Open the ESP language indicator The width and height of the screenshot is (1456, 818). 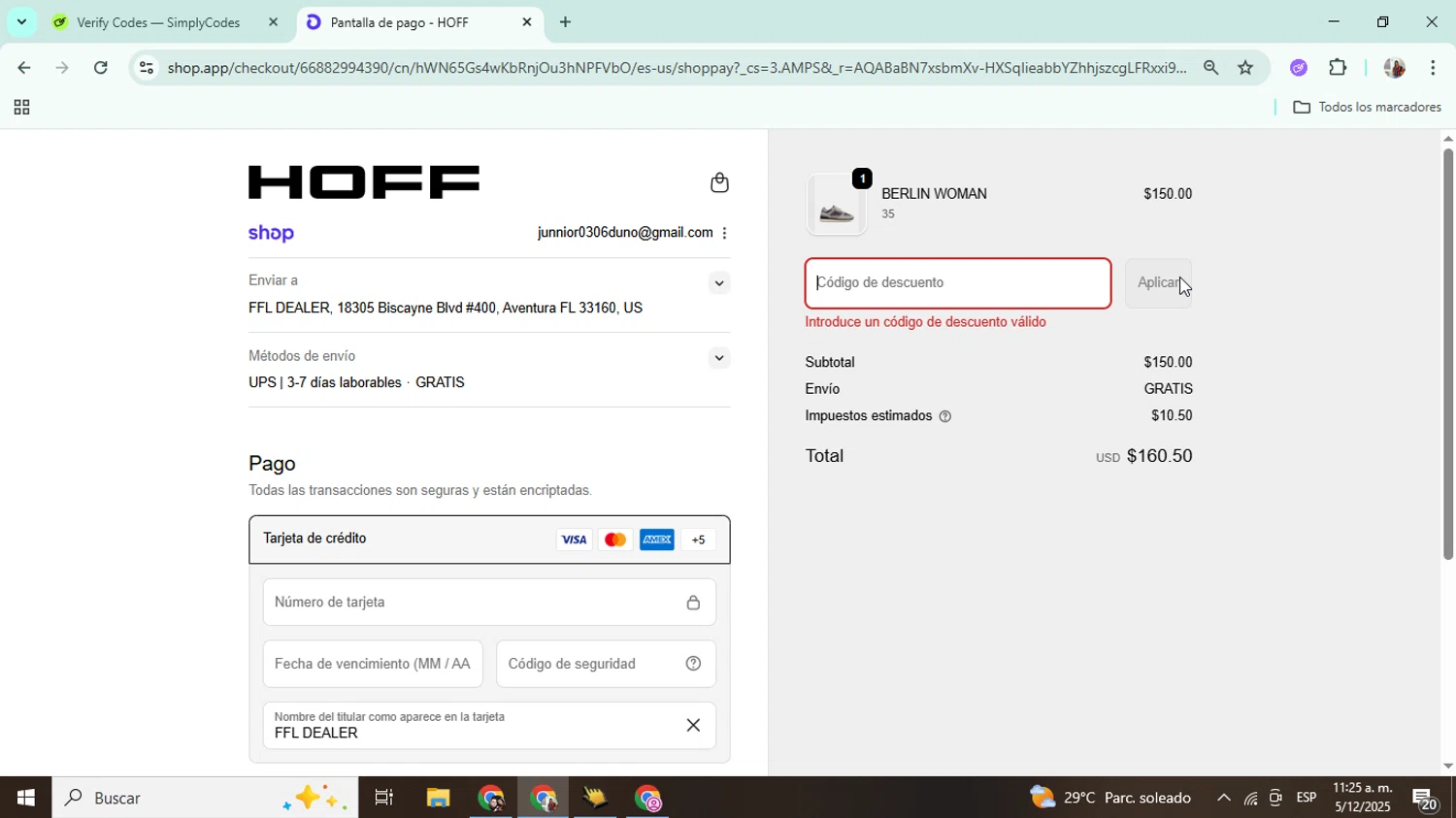click(1307, 799)
